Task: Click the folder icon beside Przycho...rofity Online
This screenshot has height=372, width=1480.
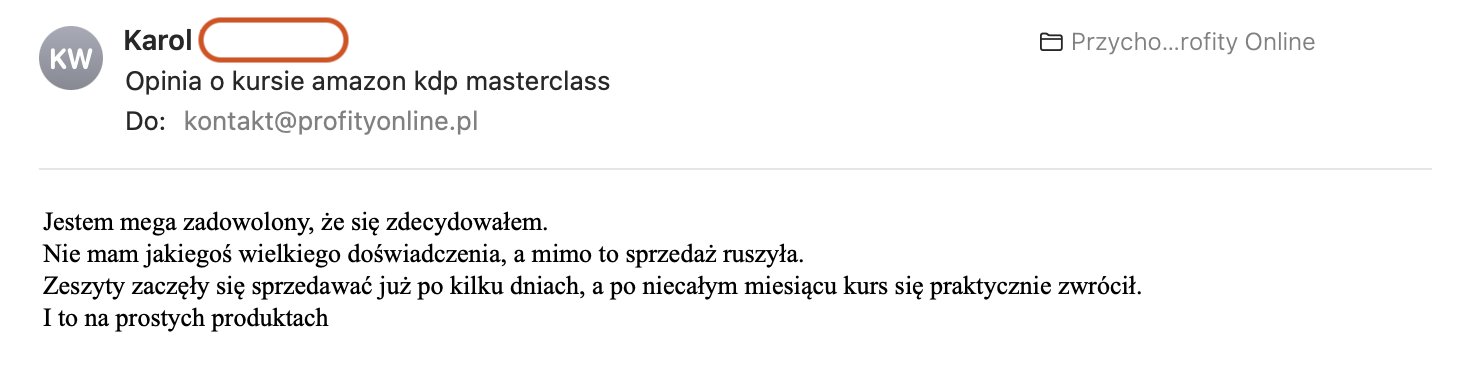Action: point(1050,42)
